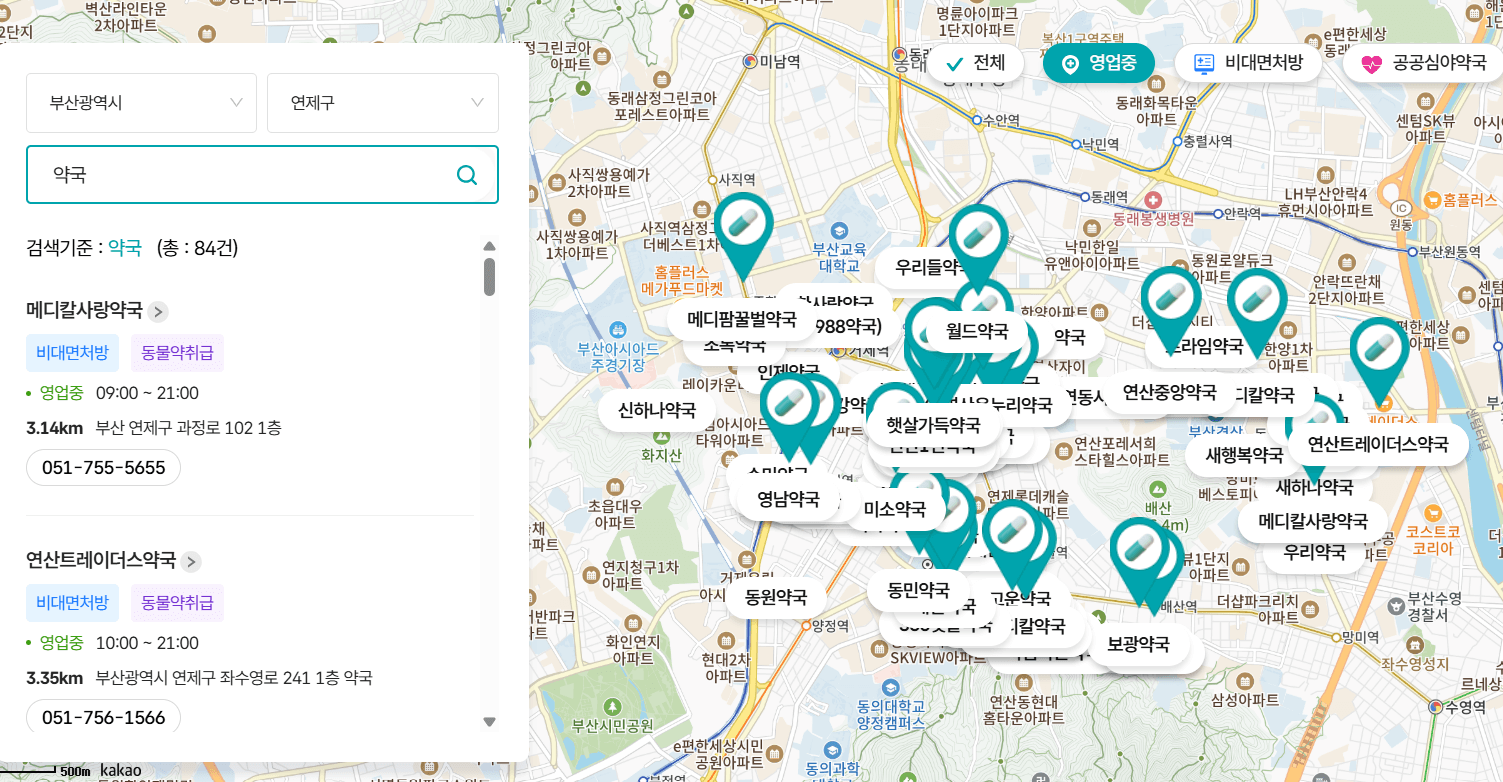The width and height of the screenshot is (1503, 782).
Task: Click inside the 약국 search input field
Action: pos(250,174)
